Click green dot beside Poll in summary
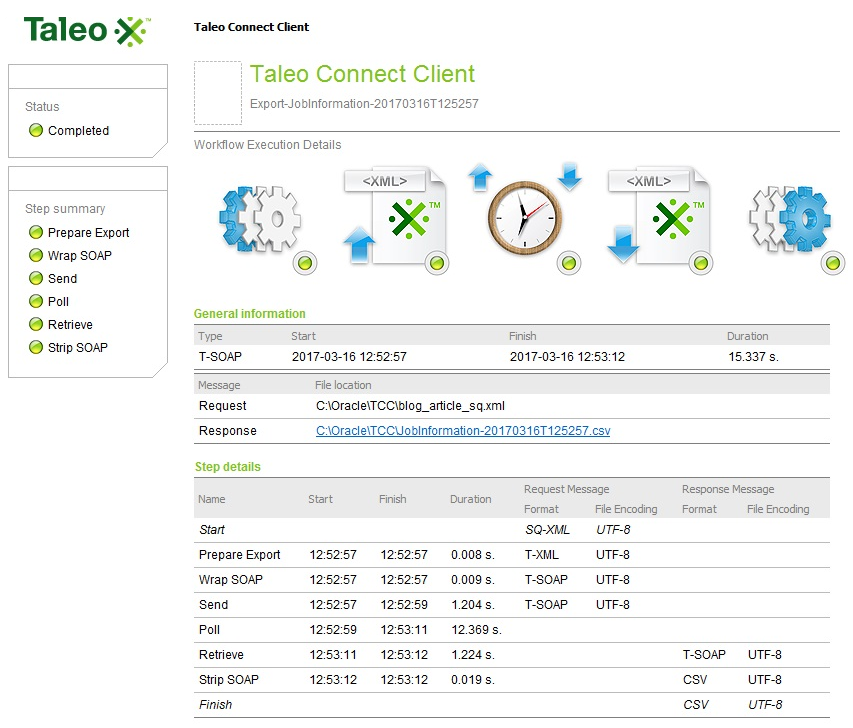Viewport: 853px width, 728px height. (36, 301)
